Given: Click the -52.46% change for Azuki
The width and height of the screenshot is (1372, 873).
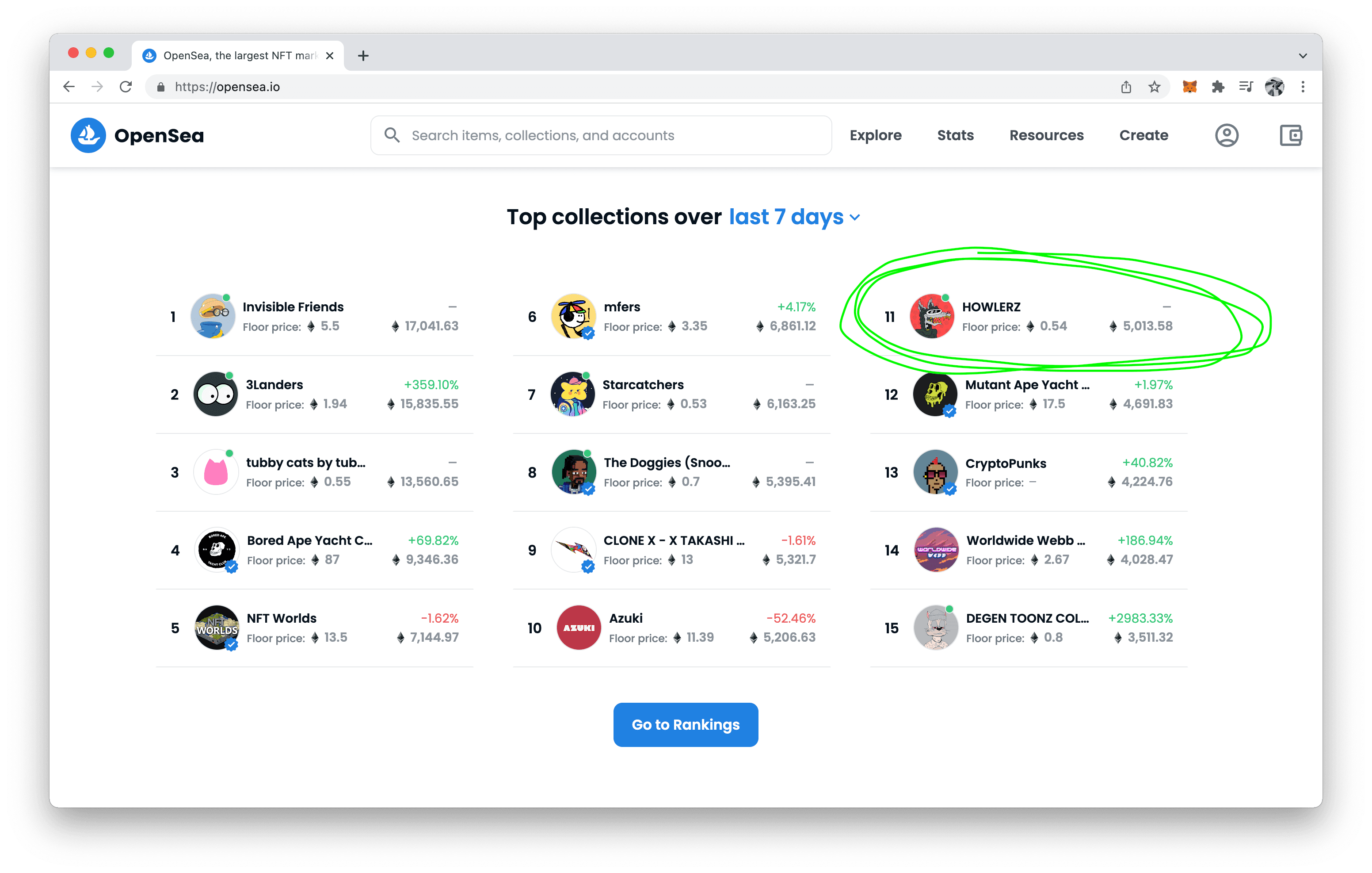Looking at the screenshot, I should (790, 618).
